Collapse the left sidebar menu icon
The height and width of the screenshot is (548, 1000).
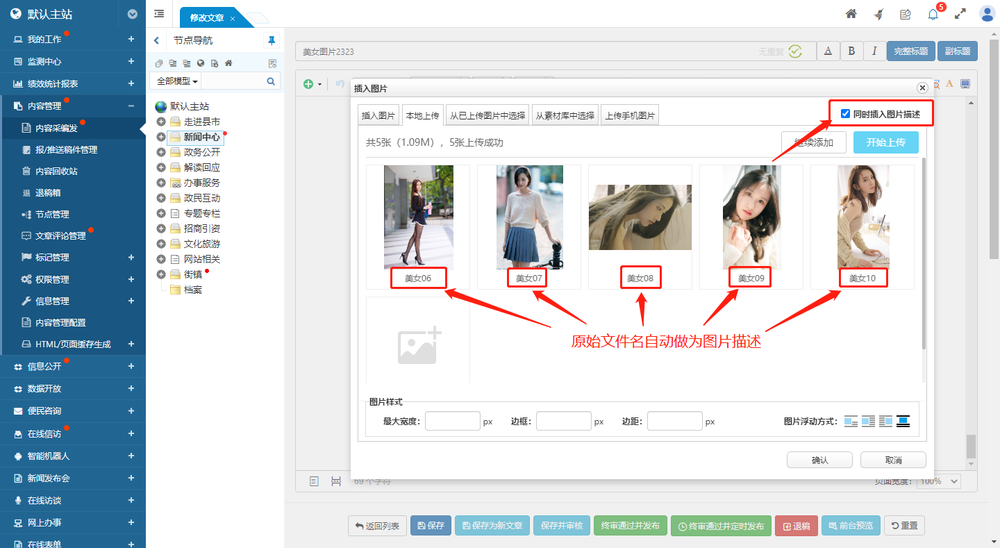(160, 14)
